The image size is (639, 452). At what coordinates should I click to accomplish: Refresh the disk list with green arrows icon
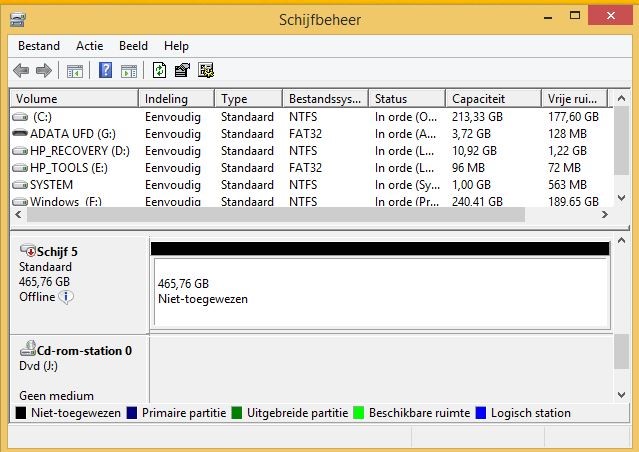pyautogui.click(x=159, y=70)
